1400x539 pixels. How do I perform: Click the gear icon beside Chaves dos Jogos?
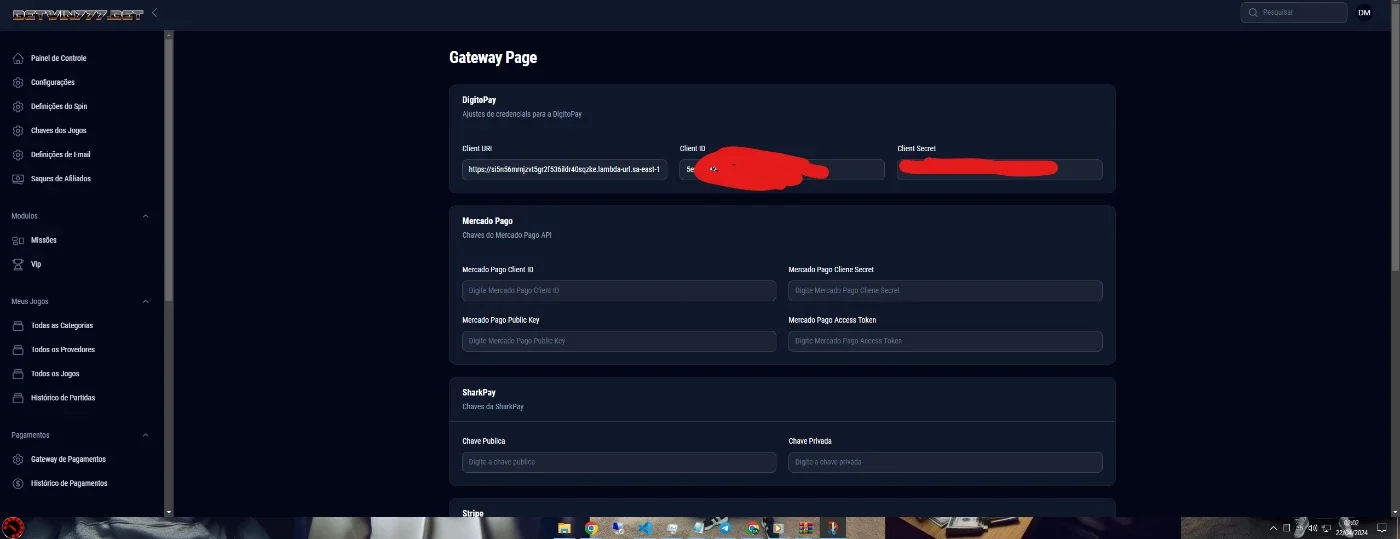(18, 130)
